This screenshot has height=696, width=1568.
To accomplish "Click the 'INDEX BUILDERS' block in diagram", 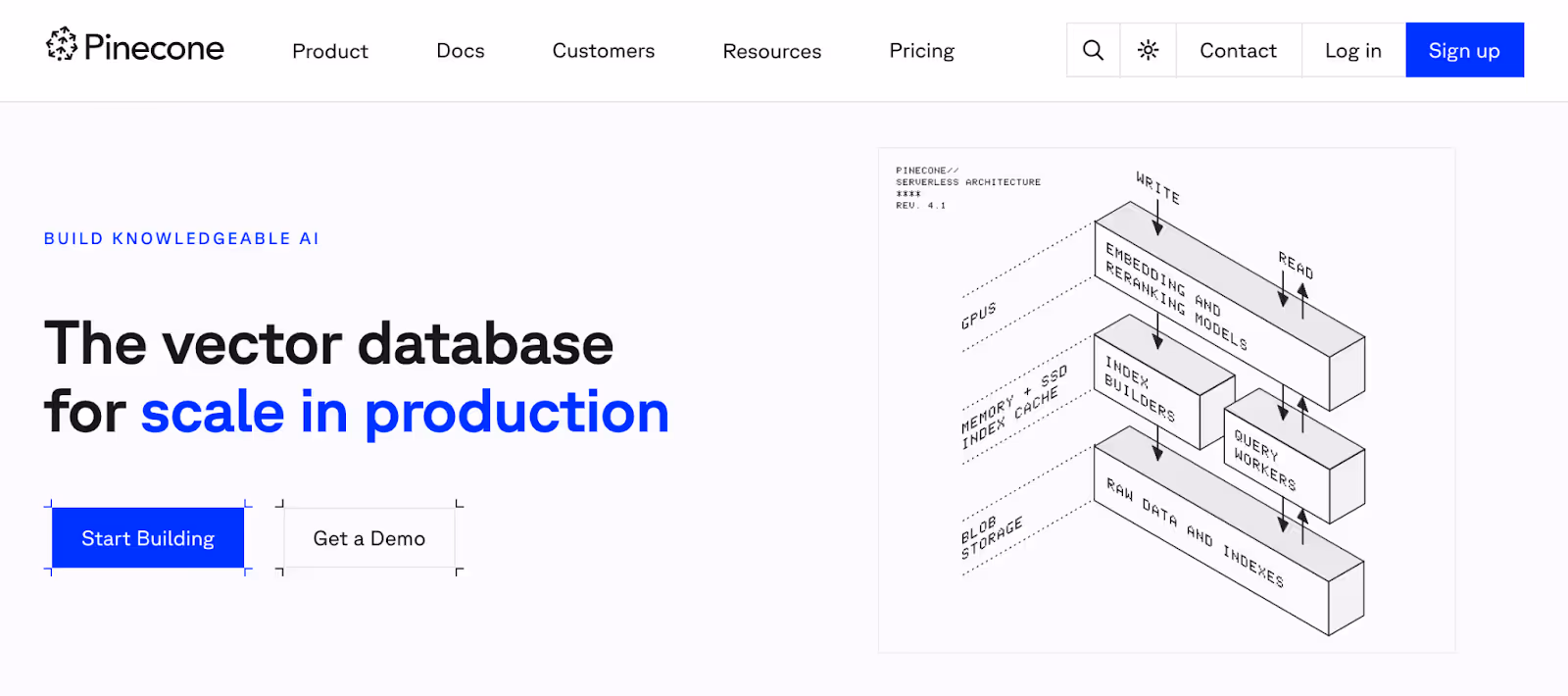I will tap(1163, 383).
